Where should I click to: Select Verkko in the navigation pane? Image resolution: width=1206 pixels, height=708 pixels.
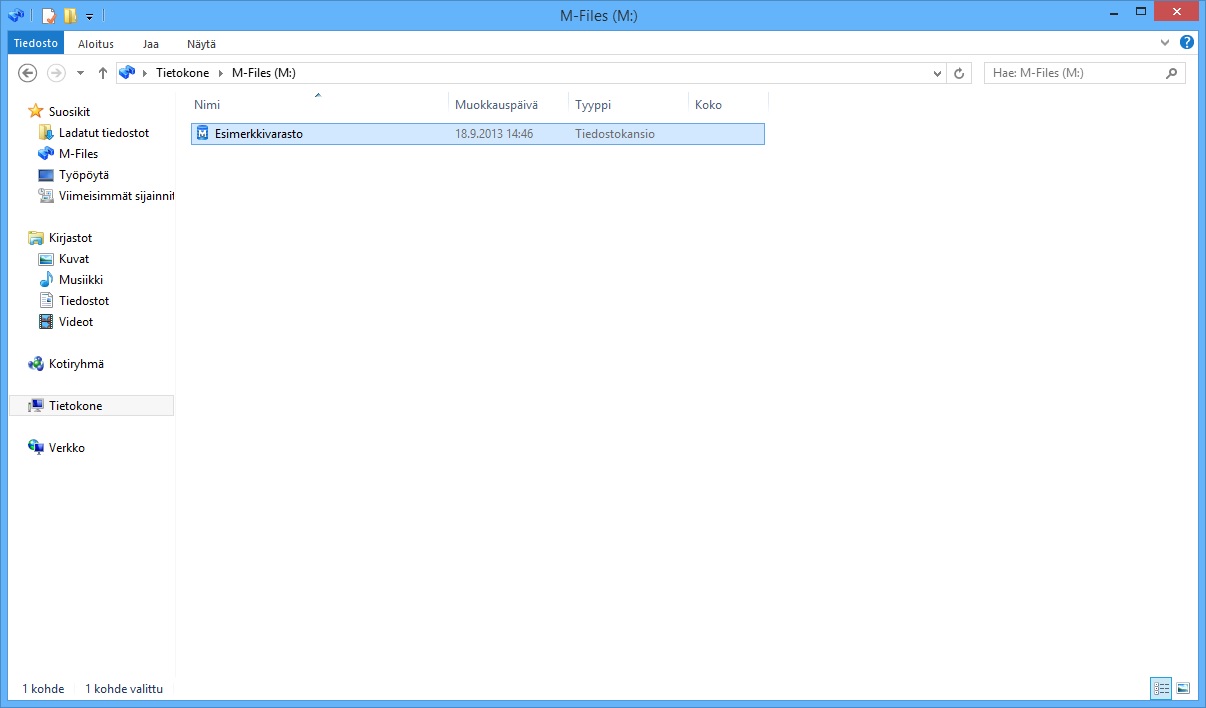tap(67, 448)
